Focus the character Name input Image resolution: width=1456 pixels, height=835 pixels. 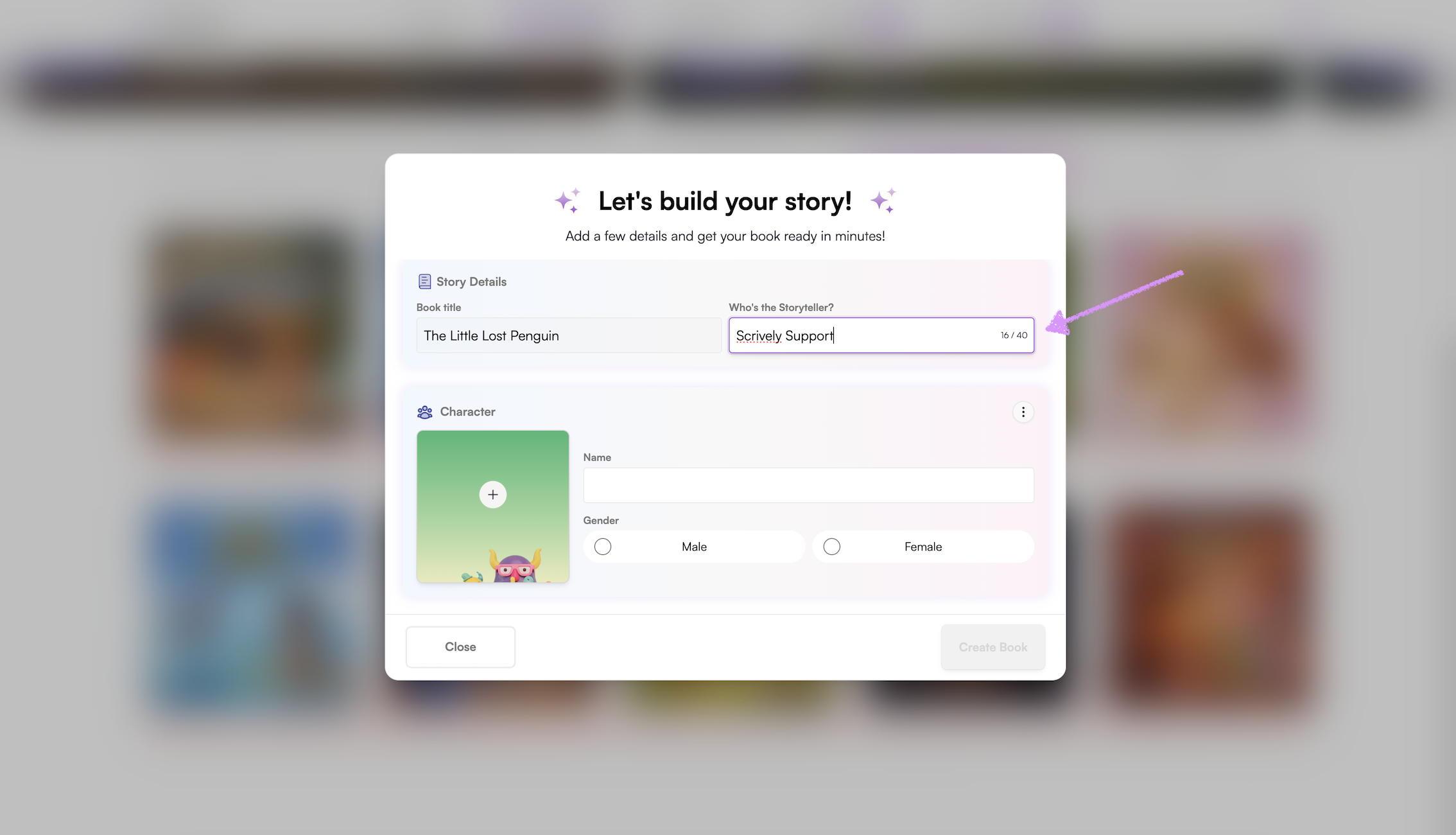808,485
